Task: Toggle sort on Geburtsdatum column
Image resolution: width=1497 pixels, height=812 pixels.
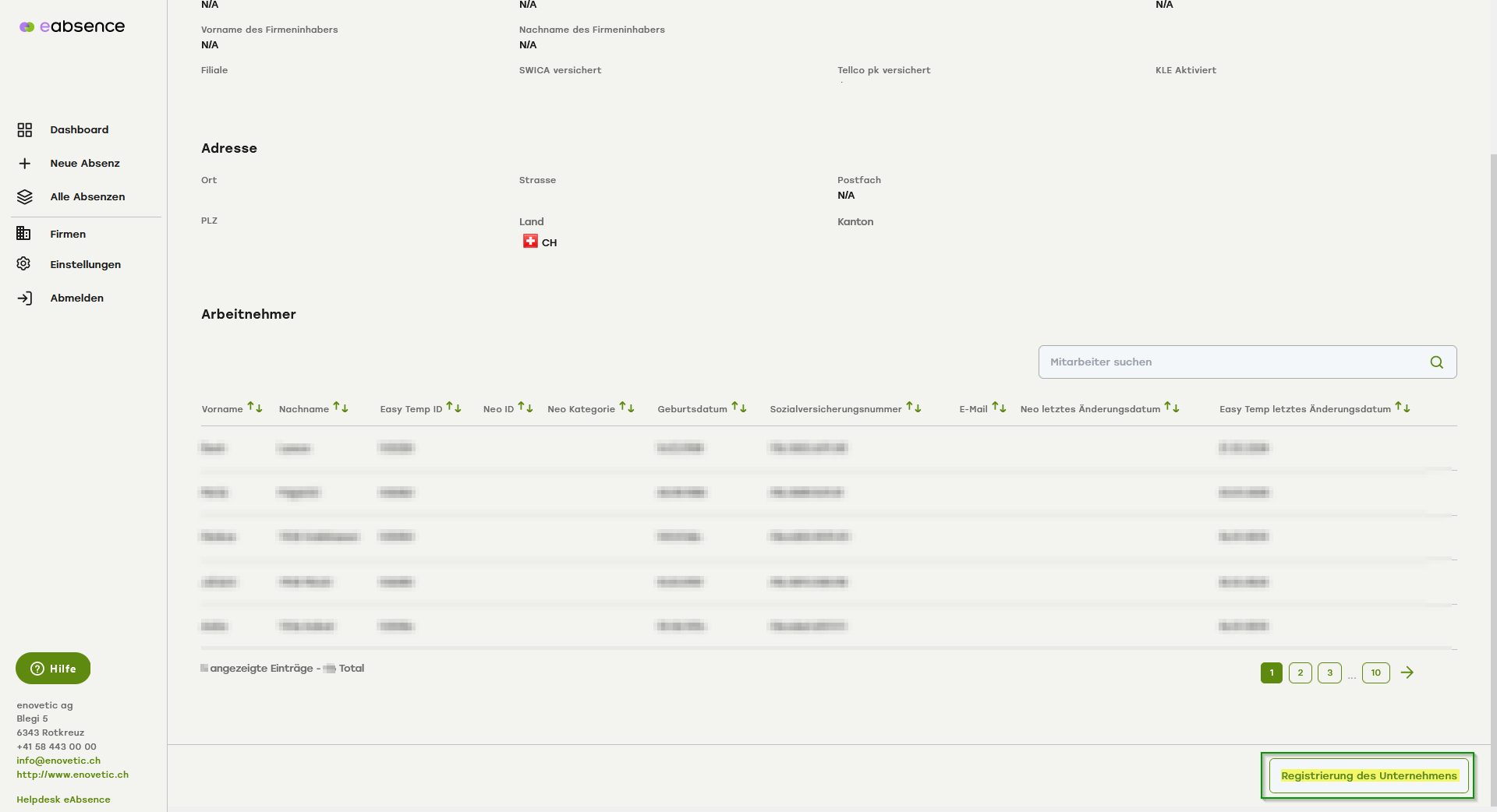Action: click(738, 408)
